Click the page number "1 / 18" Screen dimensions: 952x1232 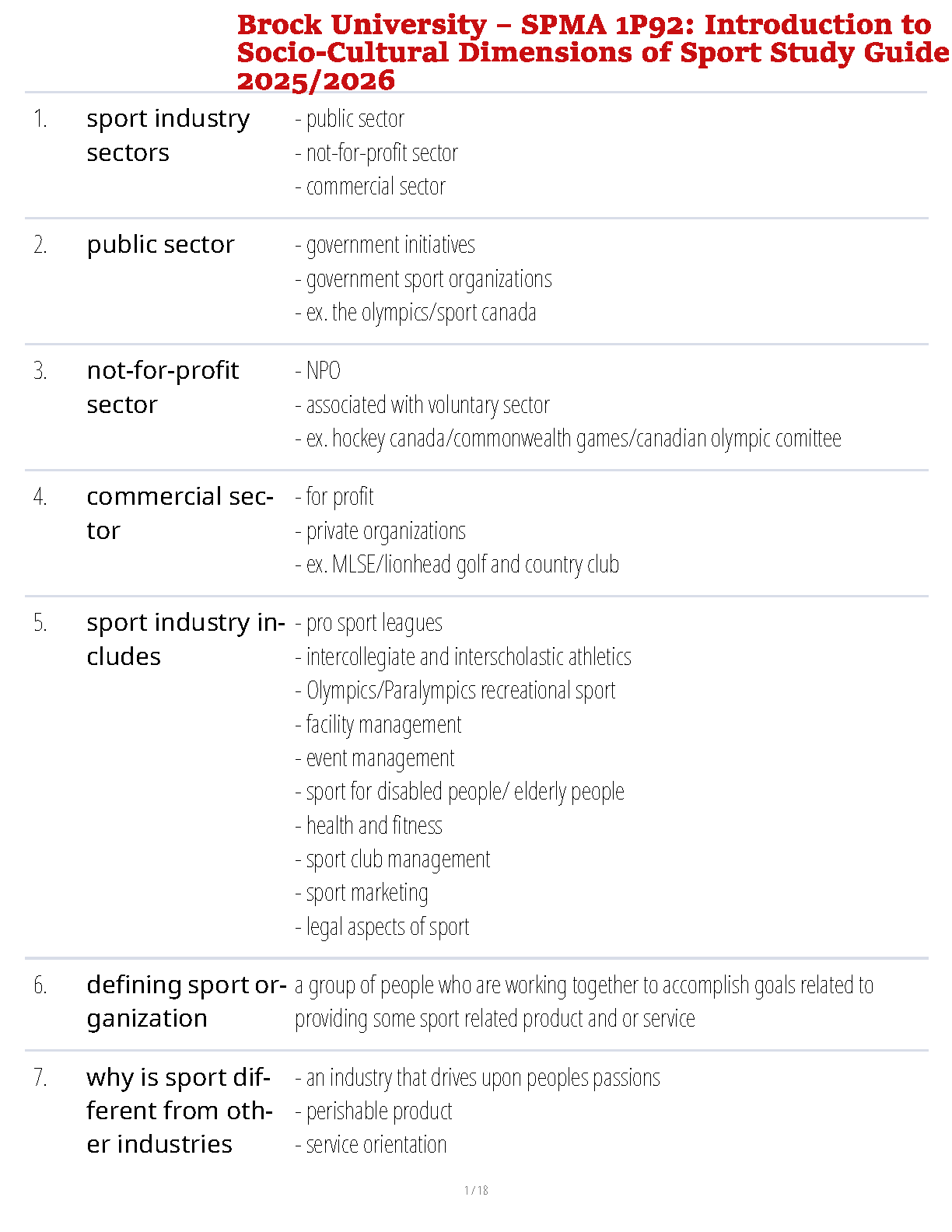tap(476, 1190)
